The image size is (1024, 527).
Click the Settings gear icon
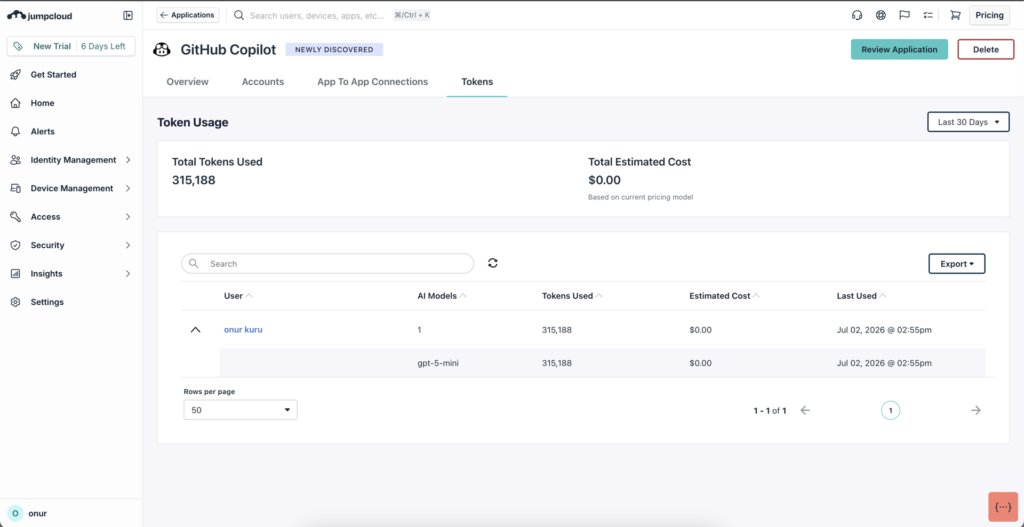(x=16, y=302)
